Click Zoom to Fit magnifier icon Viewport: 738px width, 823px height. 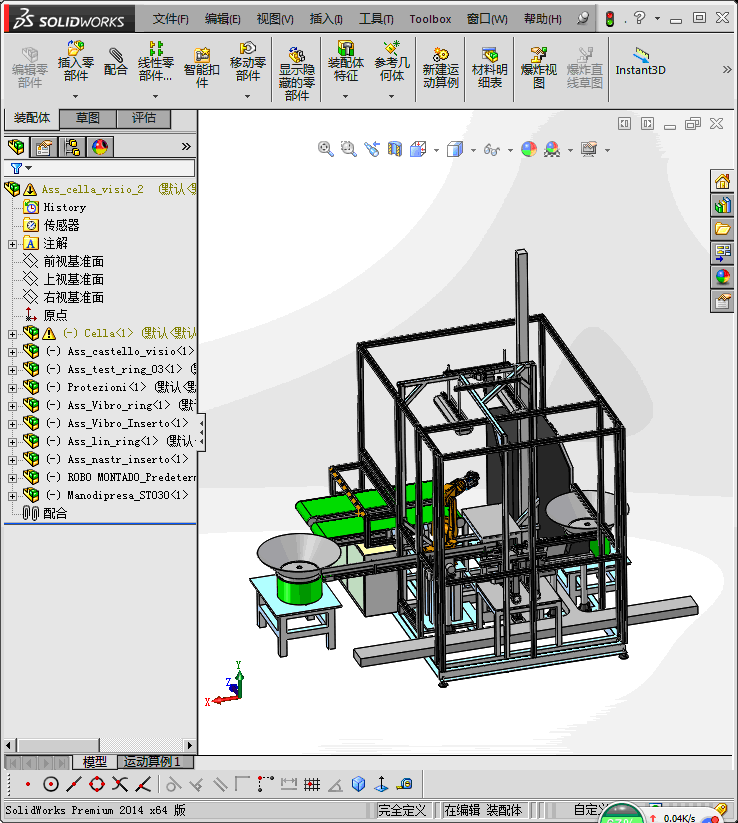tap(325, 149)
